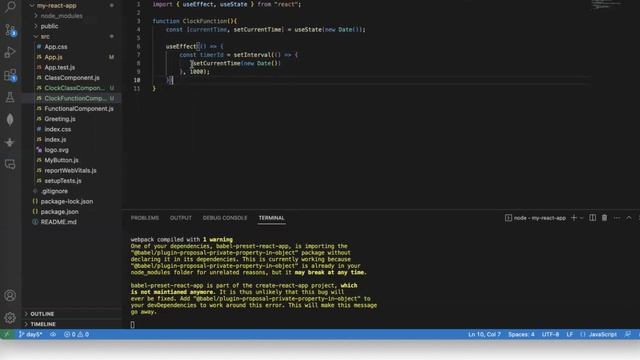Image resolution: width=640 pixels, height=360 pixels.
Task: Open index.css file
Action: [x=58, y=129]
